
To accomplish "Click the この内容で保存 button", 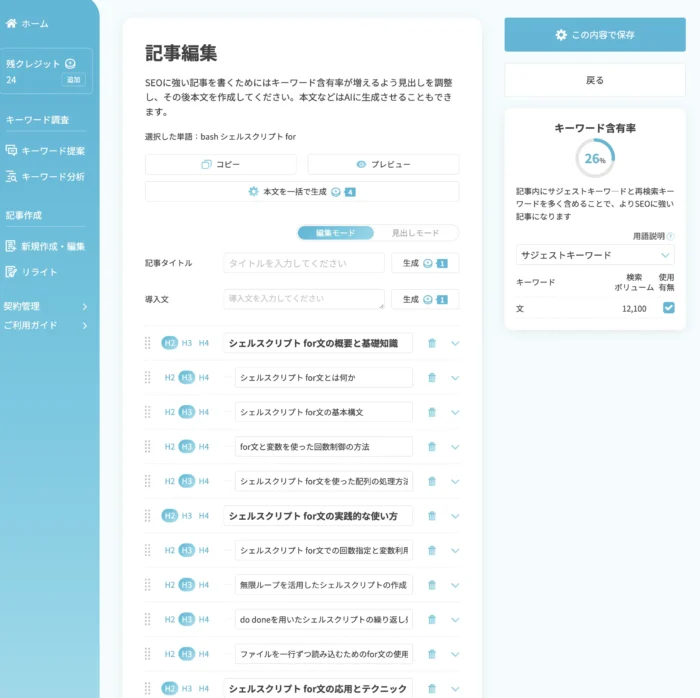I will pos(594,35).
